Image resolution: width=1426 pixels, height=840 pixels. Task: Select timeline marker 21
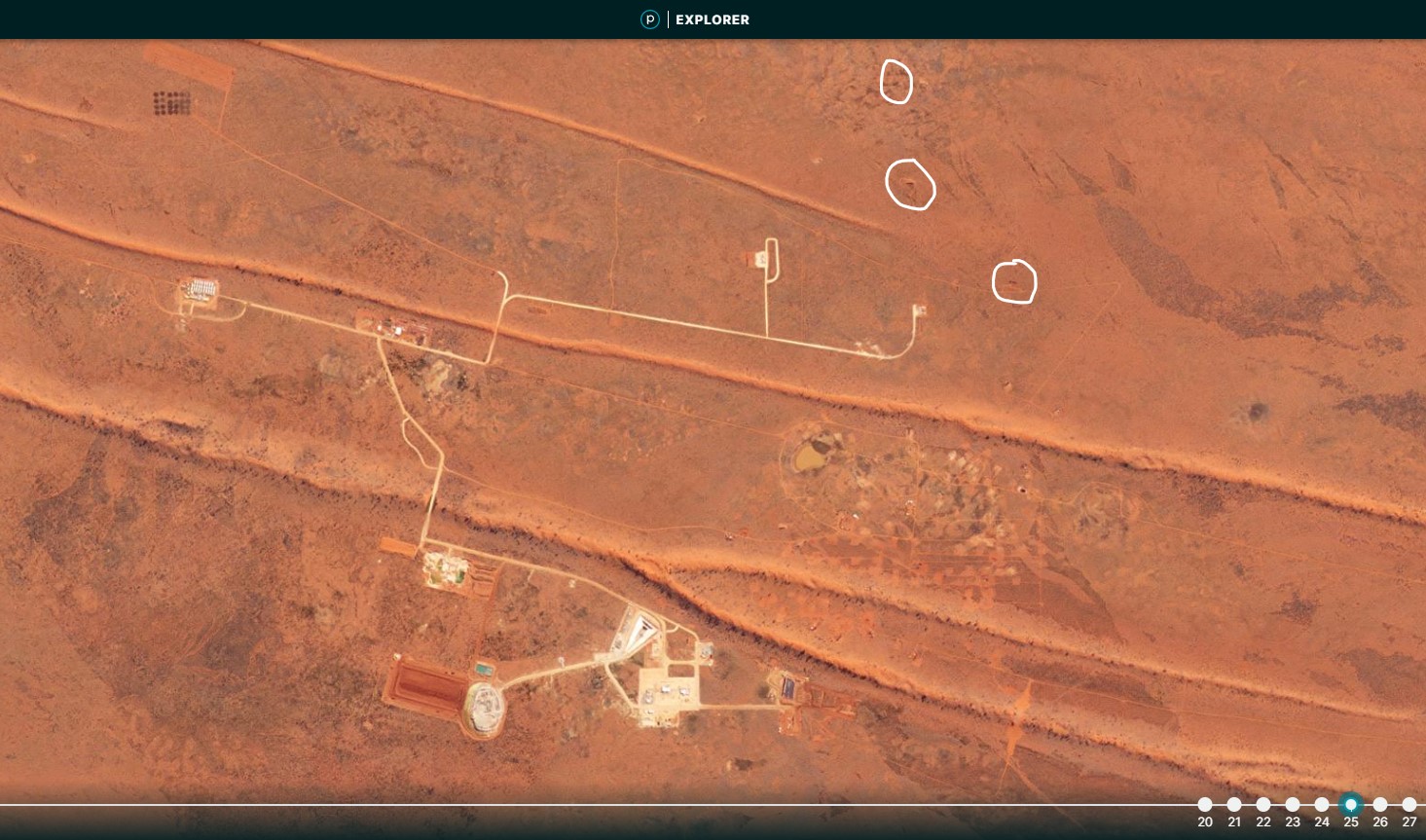(1234, 805)
